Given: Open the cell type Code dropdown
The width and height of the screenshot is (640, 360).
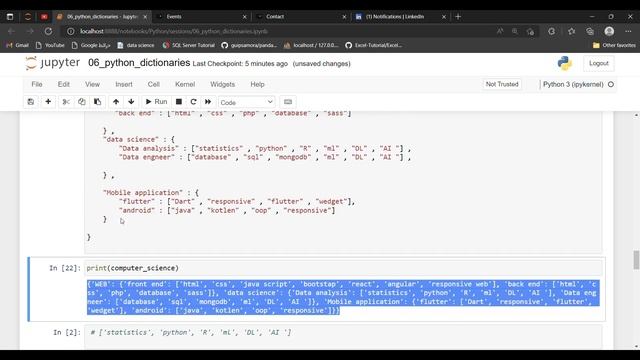Looking at the screenshot, I should tap(247, 102).
